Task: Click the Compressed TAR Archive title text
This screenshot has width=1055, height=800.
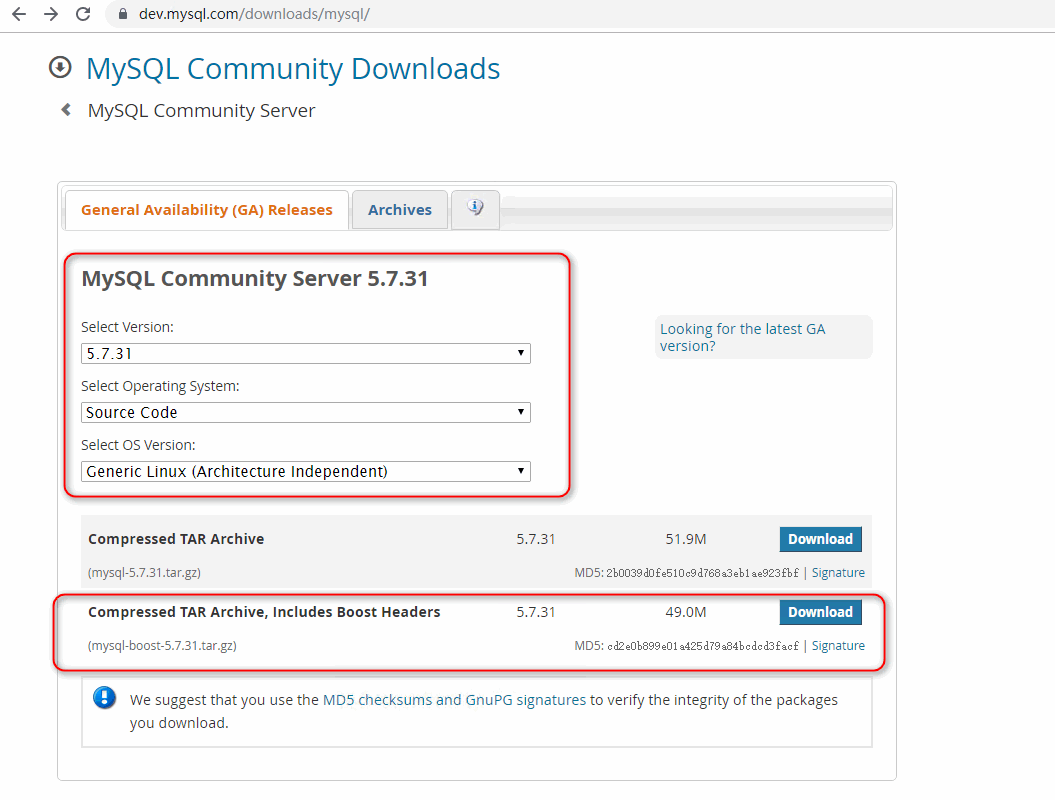Action: [x=176, y=539]
